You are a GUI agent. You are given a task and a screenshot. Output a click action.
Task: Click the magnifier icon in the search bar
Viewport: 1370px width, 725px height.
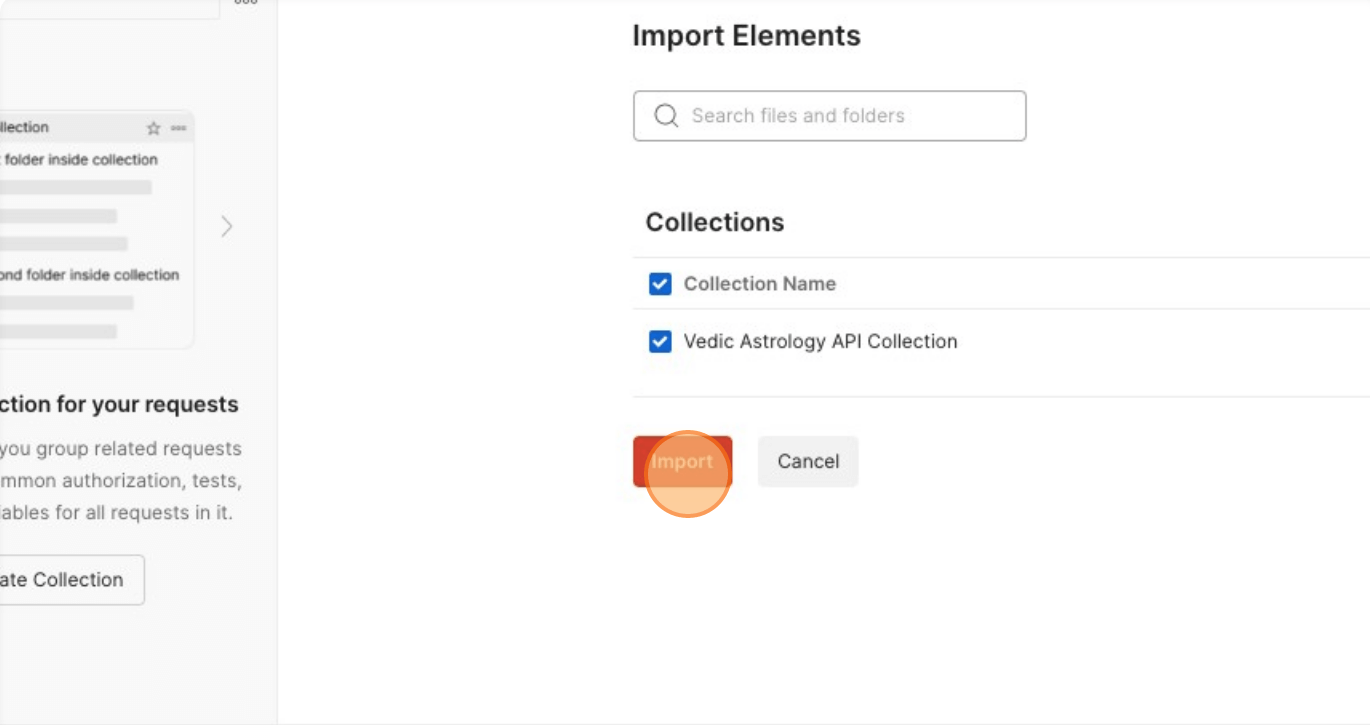[x=665, y=115]
